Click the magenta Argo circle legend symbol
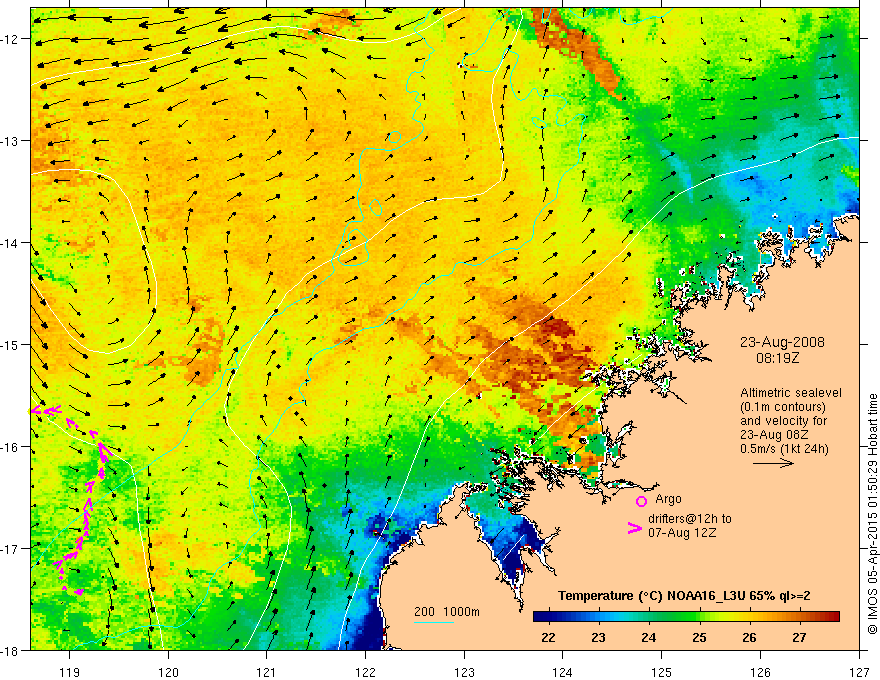Image resolution: width=880 pixels, height=680 pixels. pyautogui.click(x=641, y=502)
